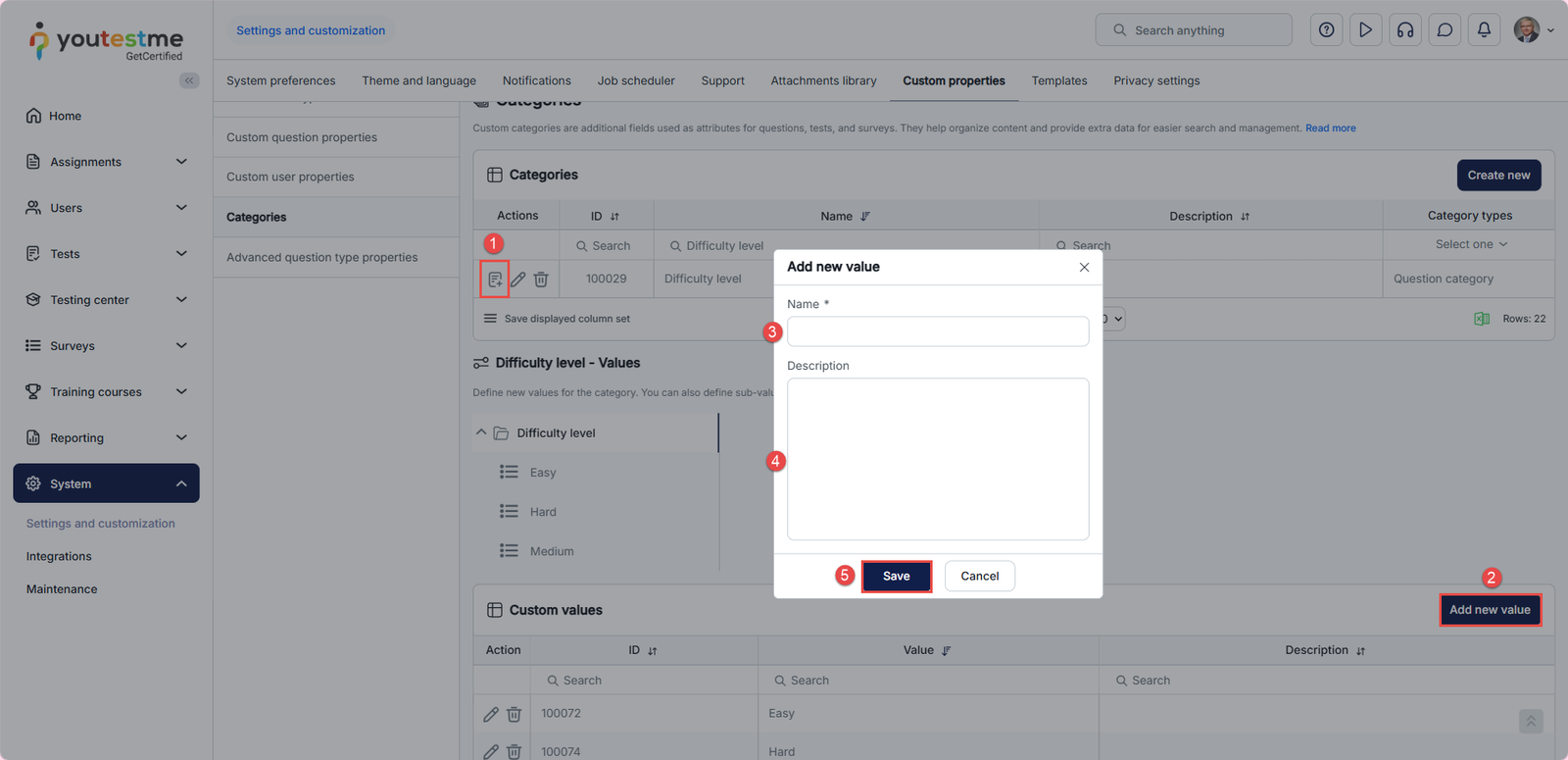Expand the Surveys menu chevron
Viewport: 1568px width, 760px height.
click(x=181, y=346)
